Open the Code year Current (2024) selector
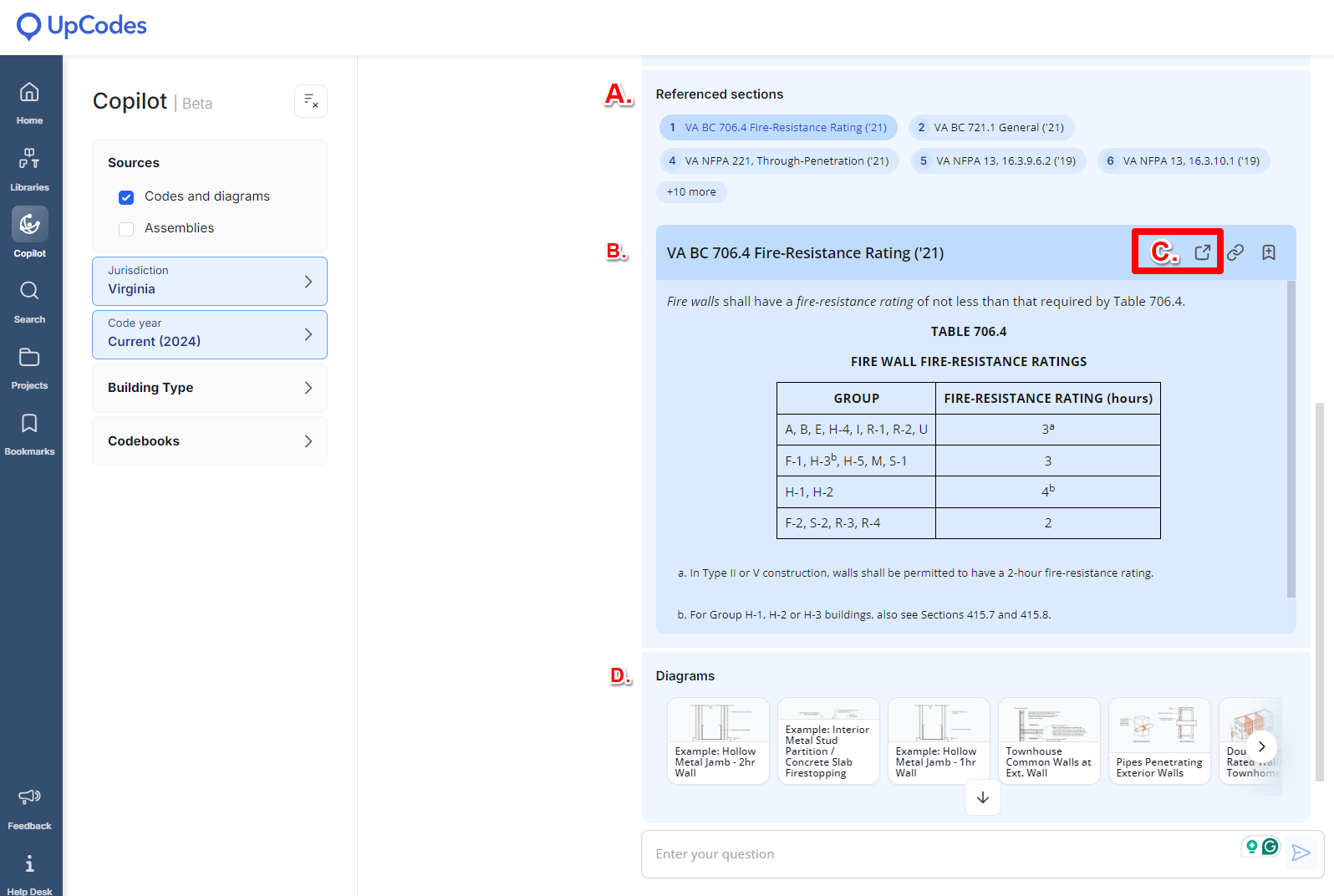 pos(210,334)
